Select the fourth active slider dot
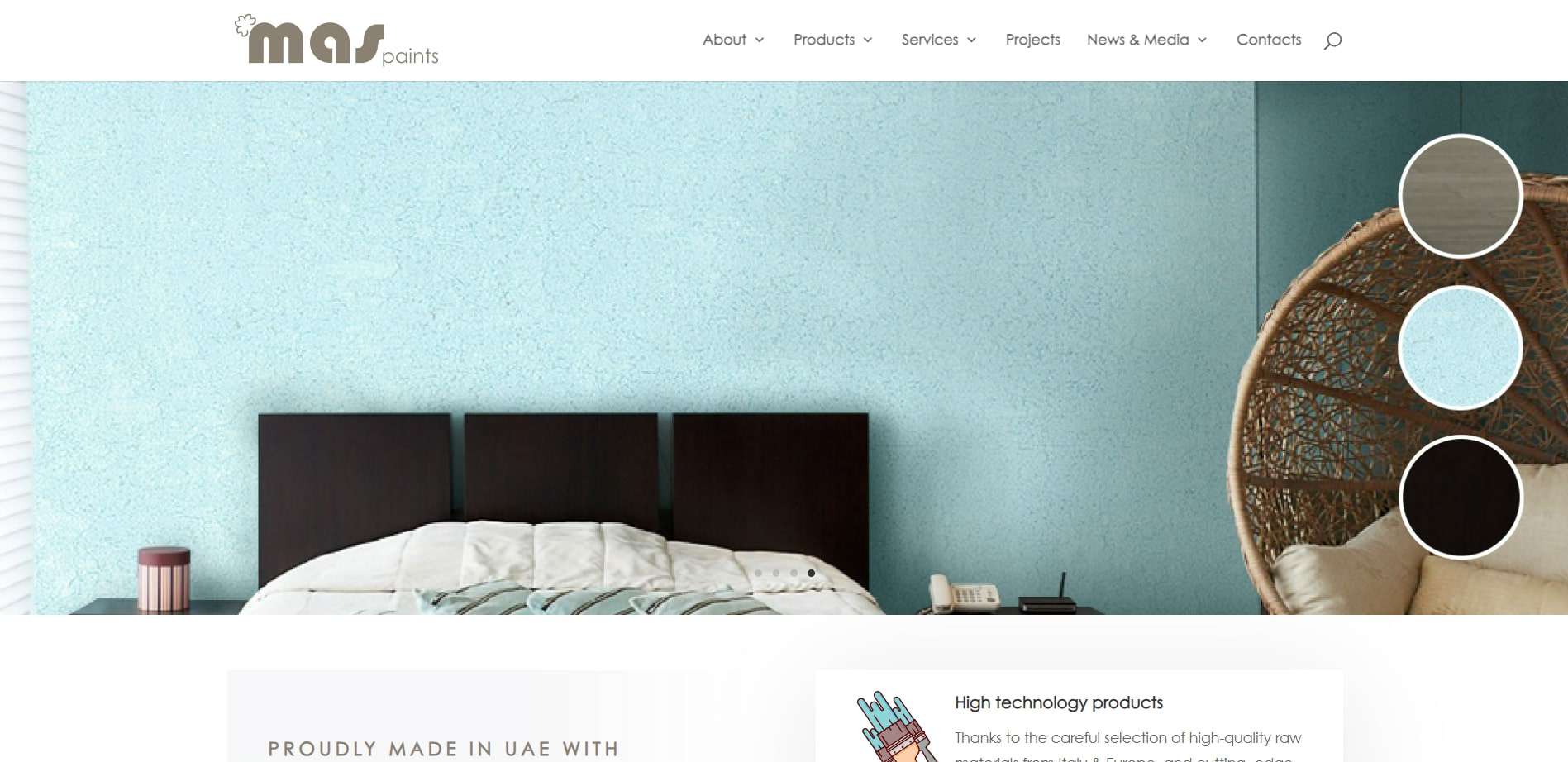This screenshot has width=1568, height=762. point(811,573)
